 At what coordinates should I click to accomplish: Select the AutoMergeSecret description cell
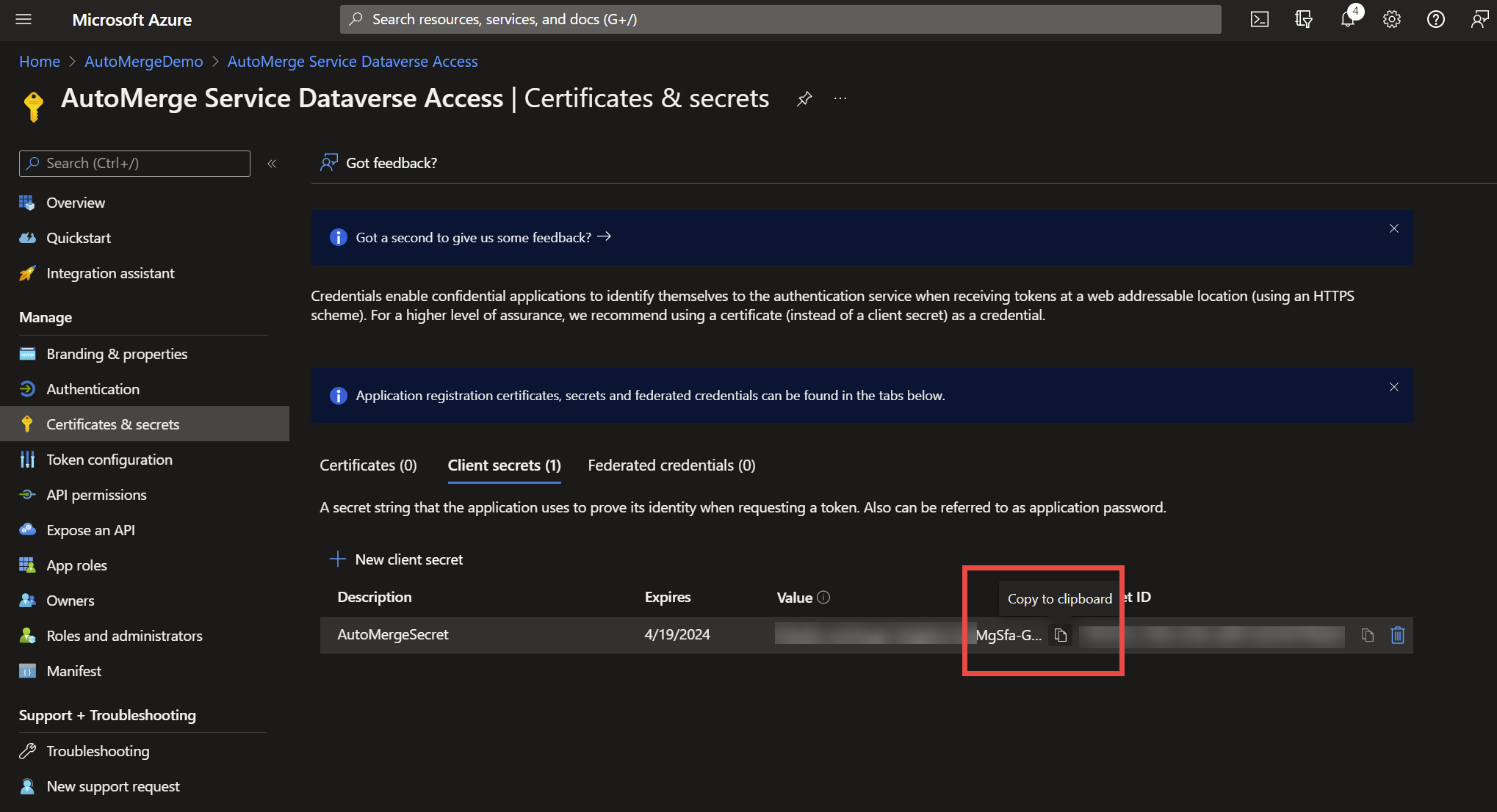pos(393,635)
